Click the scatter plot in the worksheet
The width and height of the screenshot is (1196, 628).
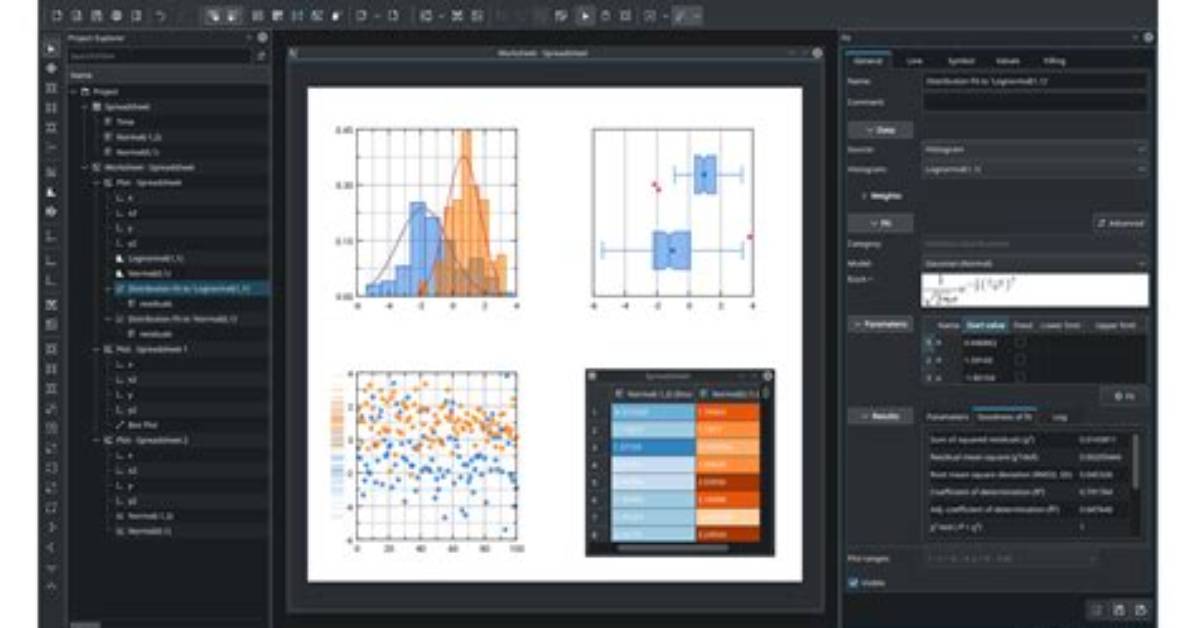pyautogui.click(x=436, y=456)
